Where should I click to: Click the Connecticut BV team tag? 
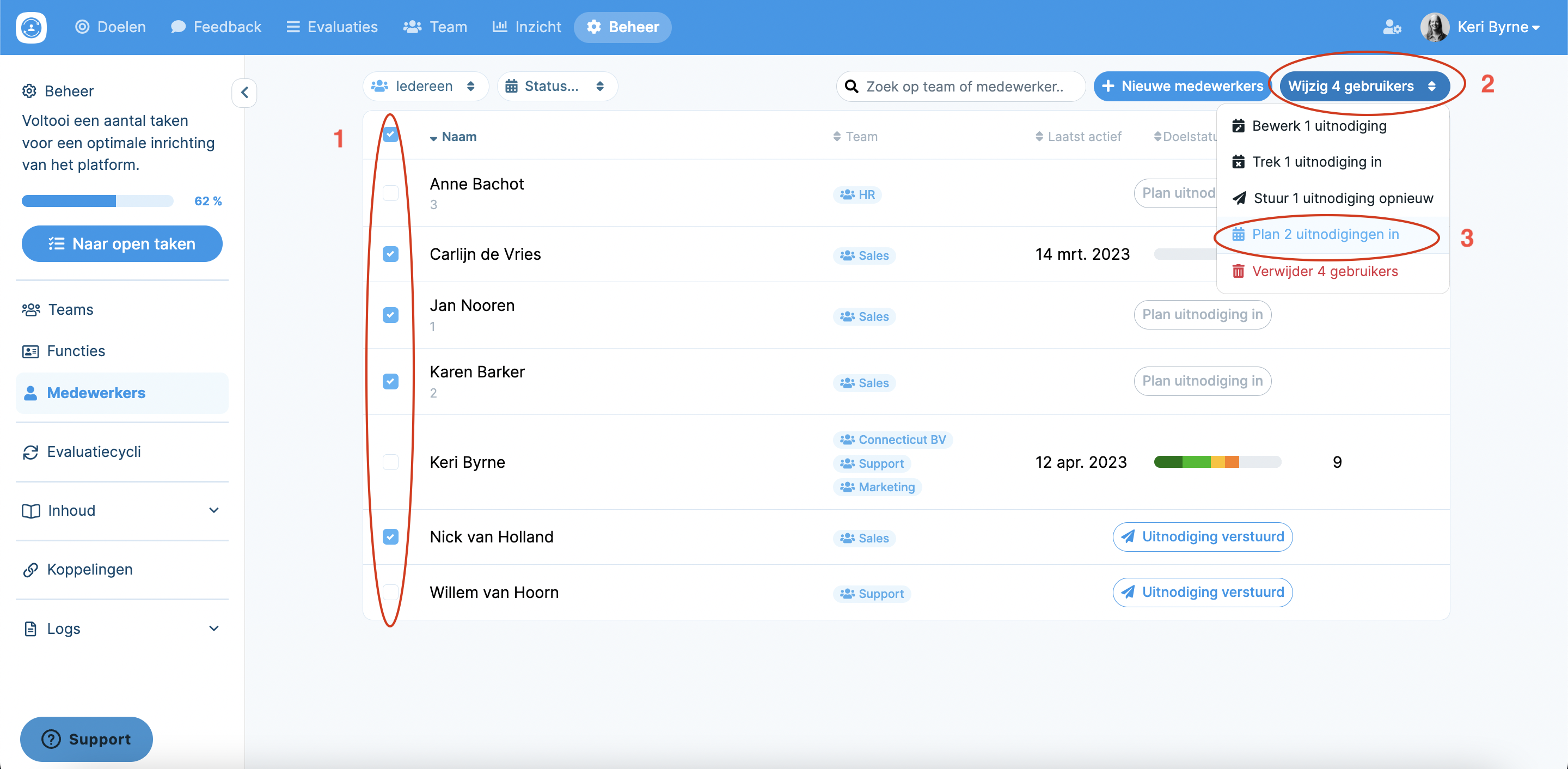coord(892,440)
